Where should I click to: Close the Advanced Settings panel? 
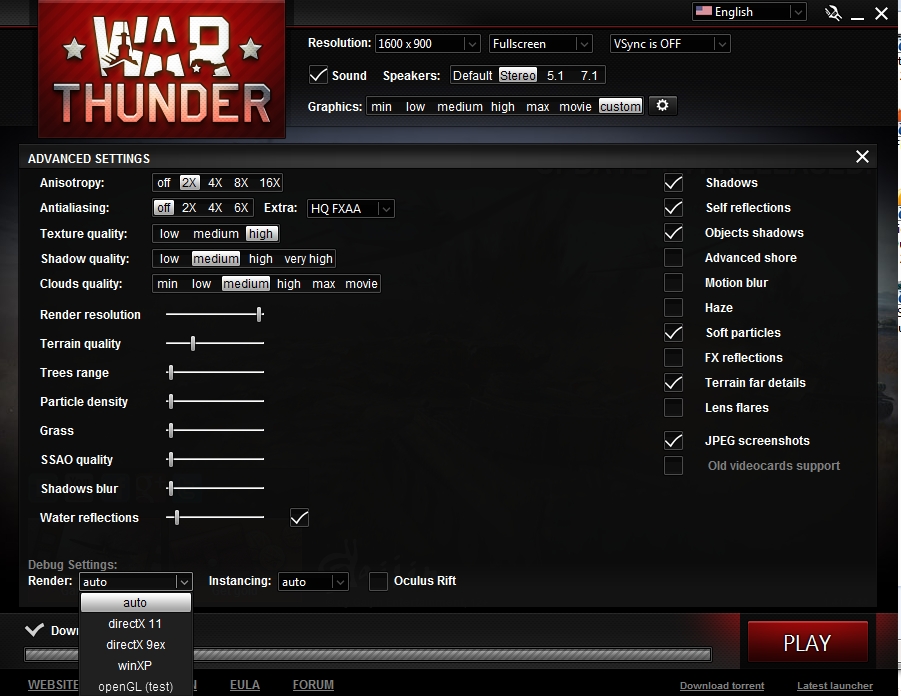point(862,156)
